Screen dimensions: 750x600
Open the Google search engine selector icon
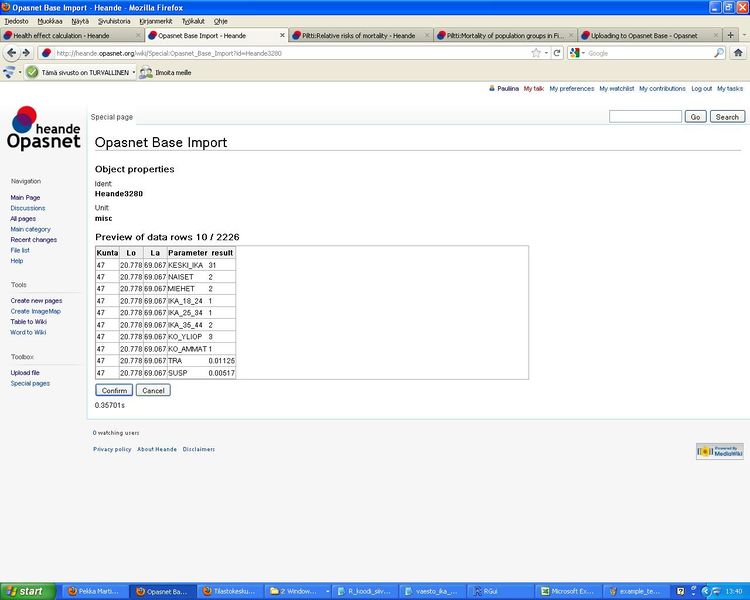click(575, 53)
